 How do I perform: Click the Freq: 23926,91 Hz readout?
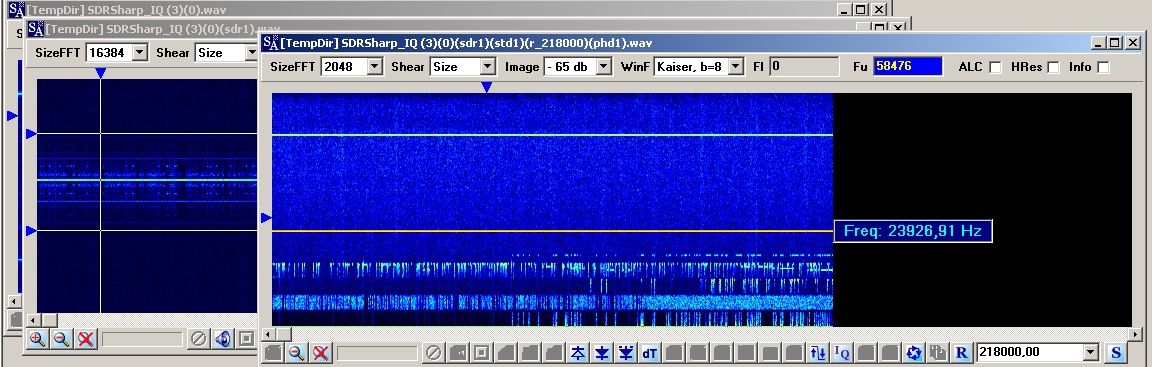(913, 230)
